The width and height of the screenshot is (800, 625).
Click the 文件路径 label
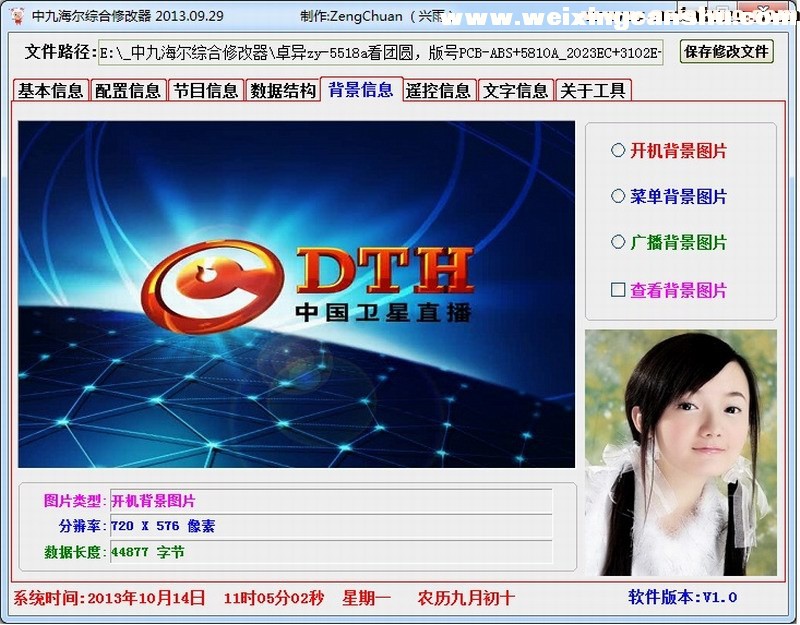[x=61, y=52]
